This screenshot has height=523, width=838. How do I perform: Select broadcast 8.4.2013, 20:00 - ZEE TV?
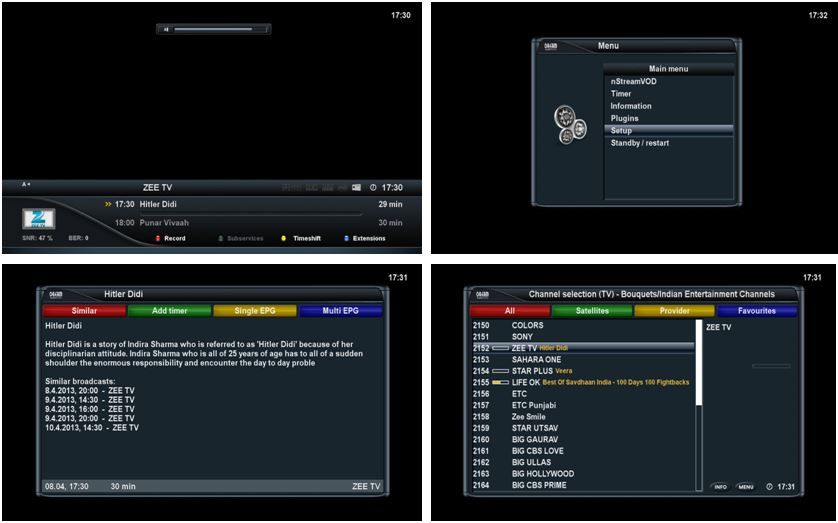[x=90, y=391]
